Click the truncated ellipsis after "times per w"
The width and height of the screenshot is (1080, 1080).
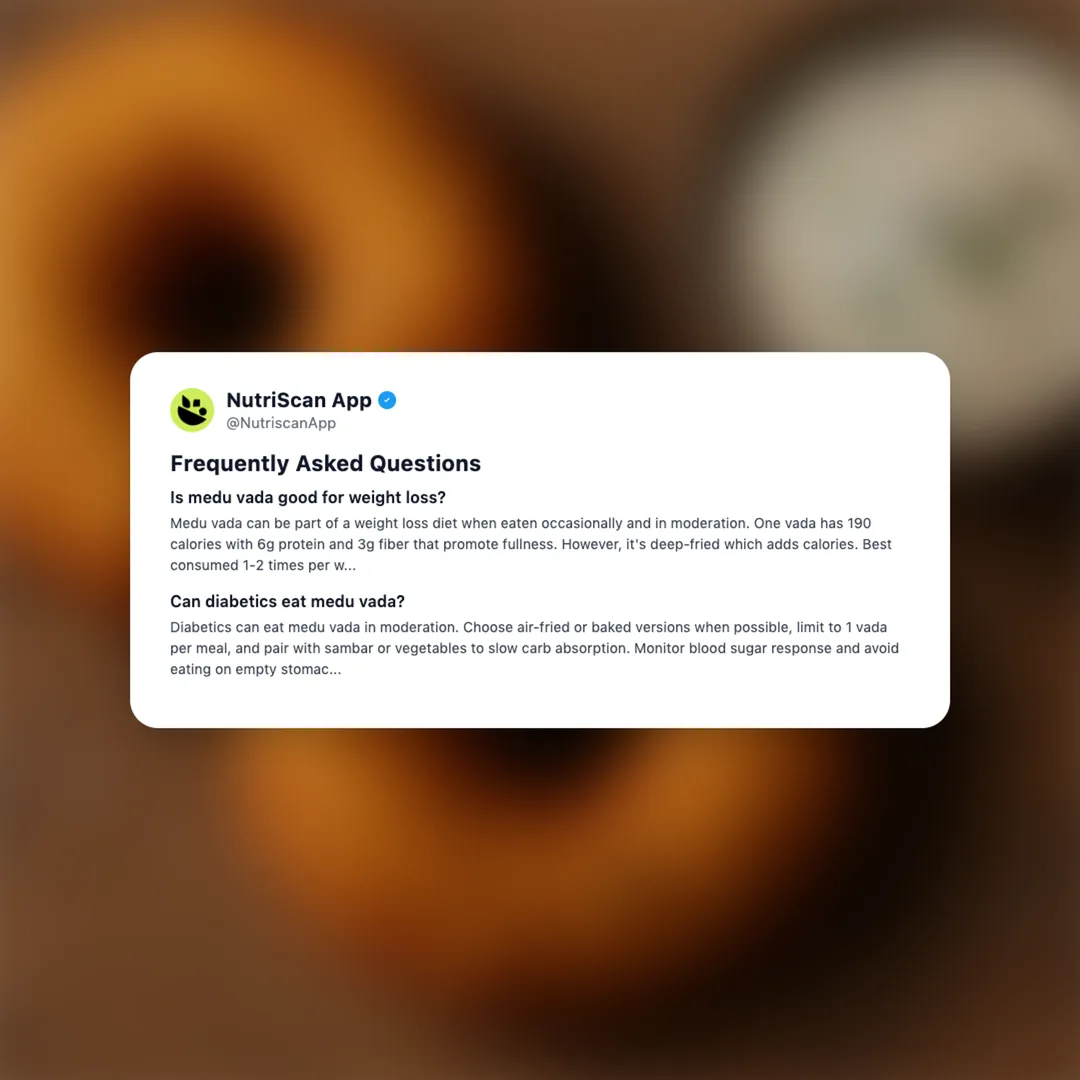point(350,565)
